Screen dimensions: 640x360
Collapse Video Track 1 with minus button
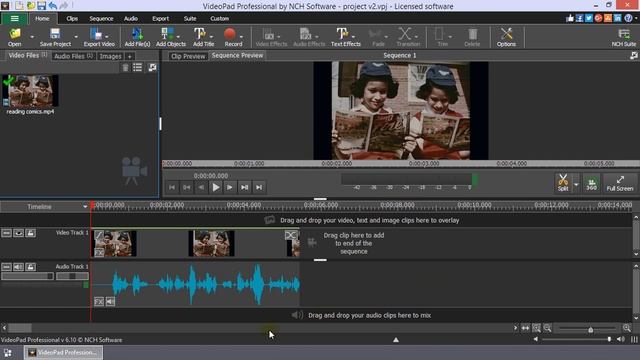coord(6,233)
